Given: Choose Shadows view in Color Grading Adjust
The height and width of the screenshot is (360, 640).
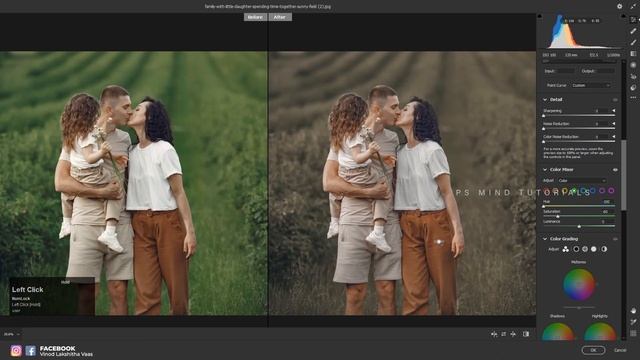Looking at the screenshot, I should click(576, 249).
